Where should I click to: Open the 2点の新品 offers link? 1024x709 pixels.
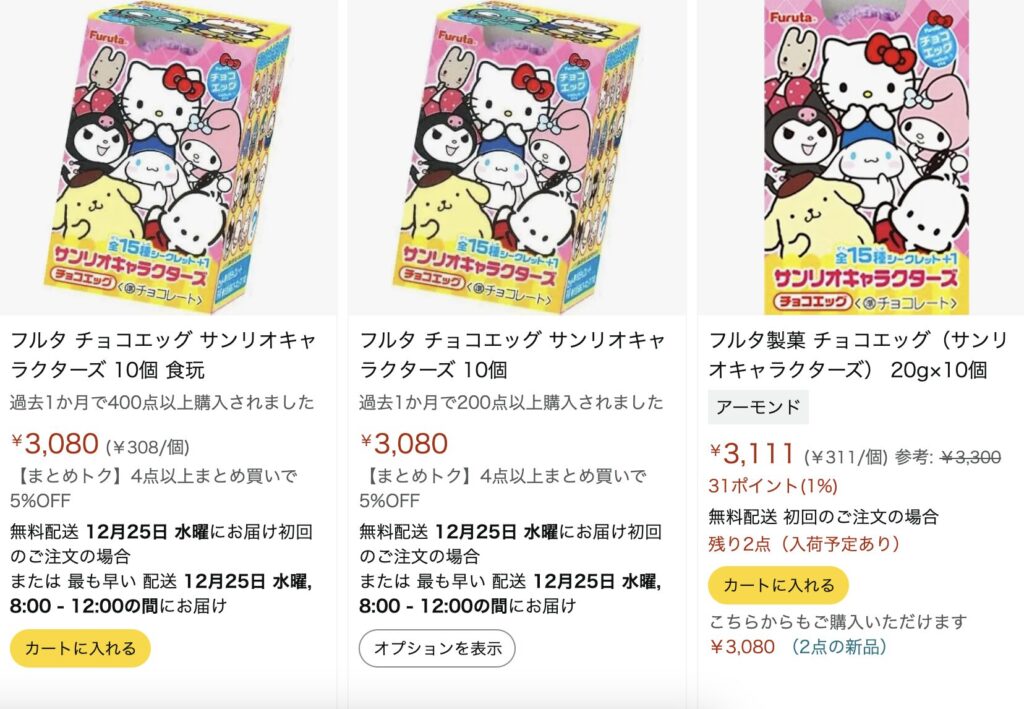(839, 647)
